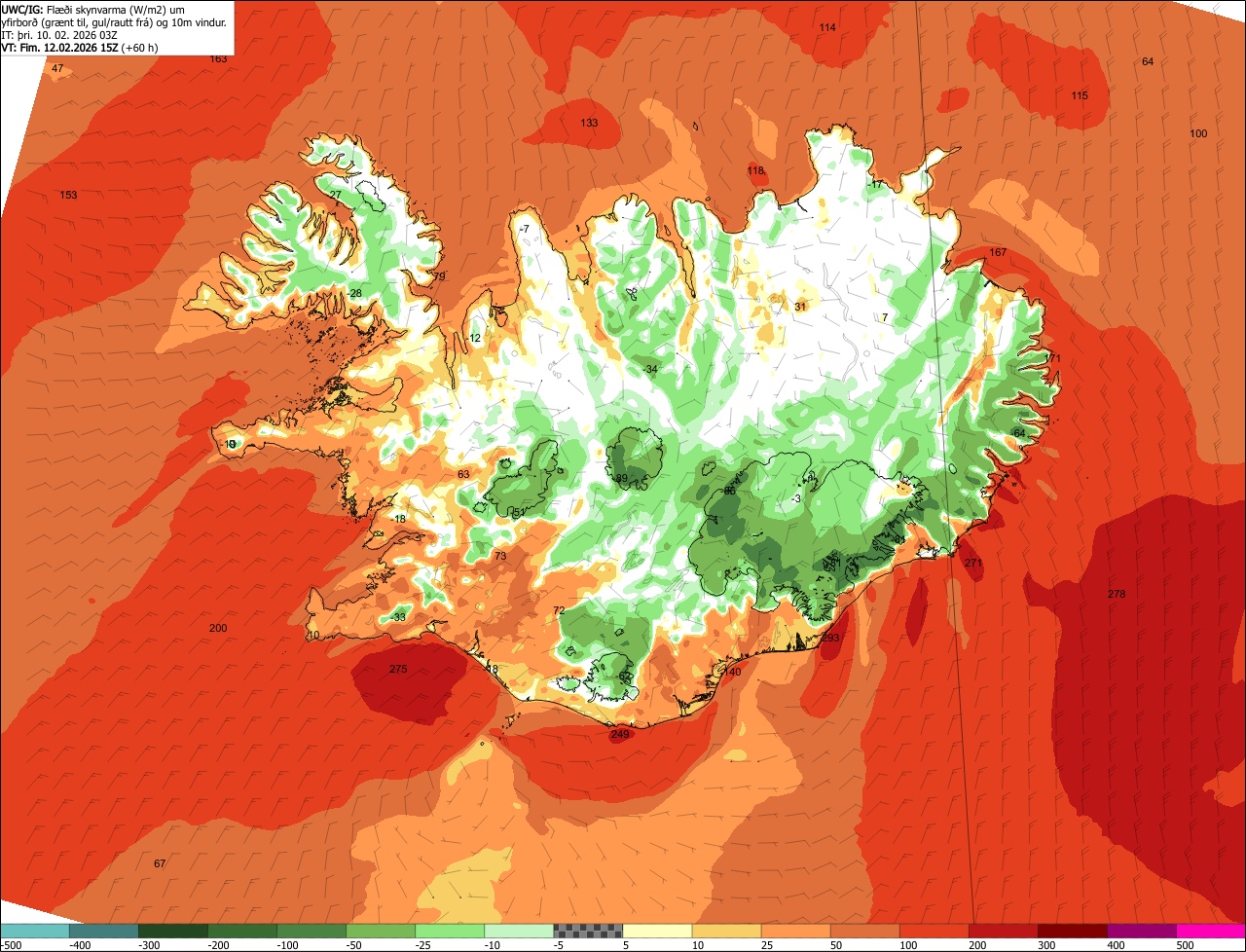Select the magenta legend swatch above 500

[1211, 931]
